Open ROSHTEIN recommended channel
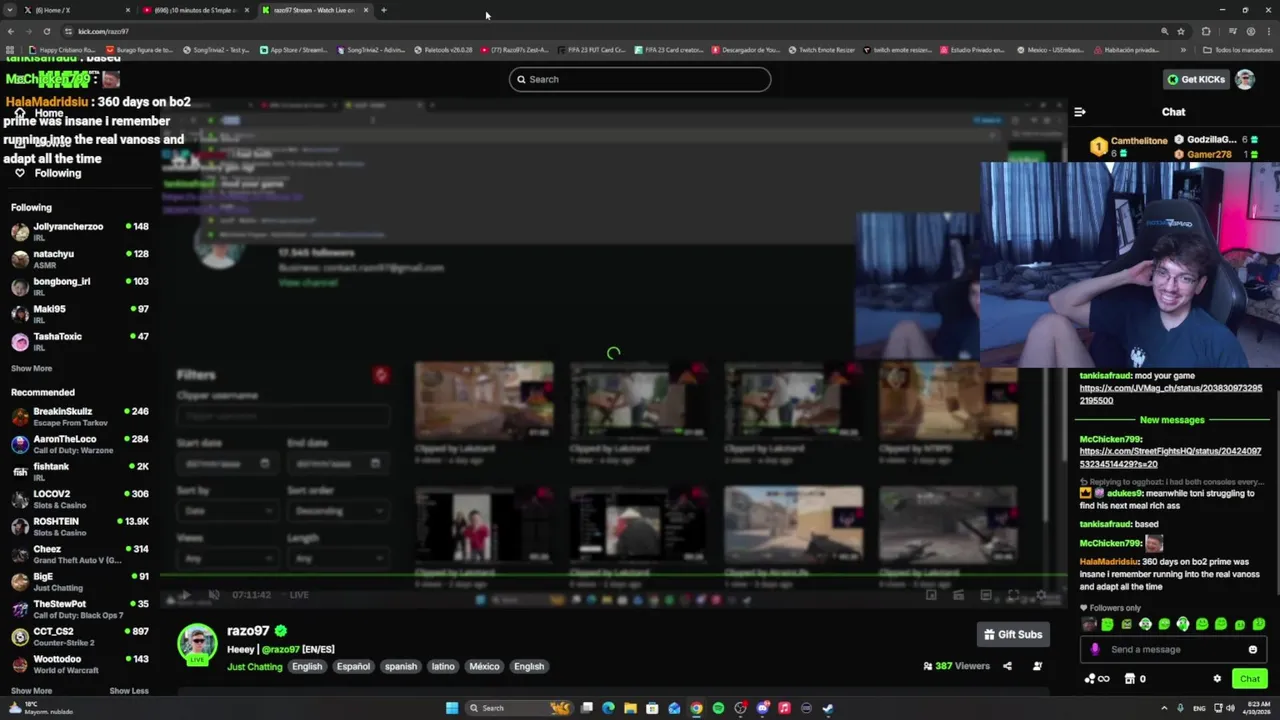This screenshot has width=1280, height=720. pyautogui.click(x=80, y=526)
